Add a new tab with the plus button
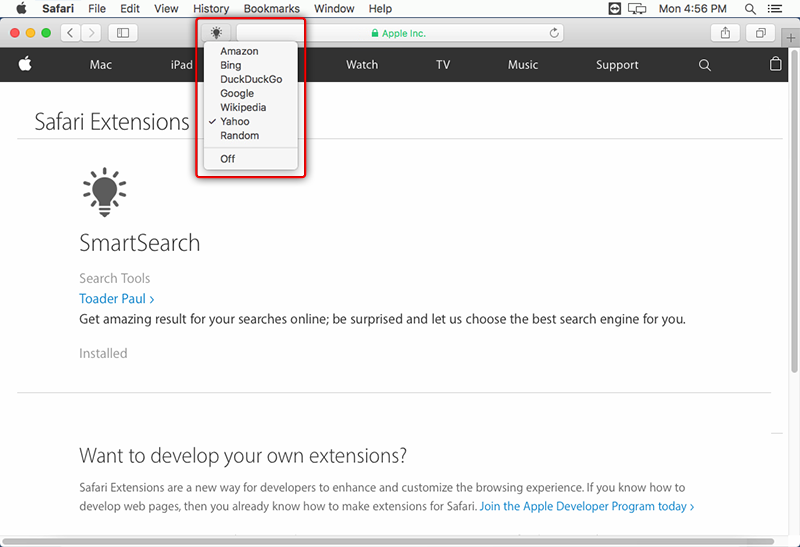 tap(791, 38)
